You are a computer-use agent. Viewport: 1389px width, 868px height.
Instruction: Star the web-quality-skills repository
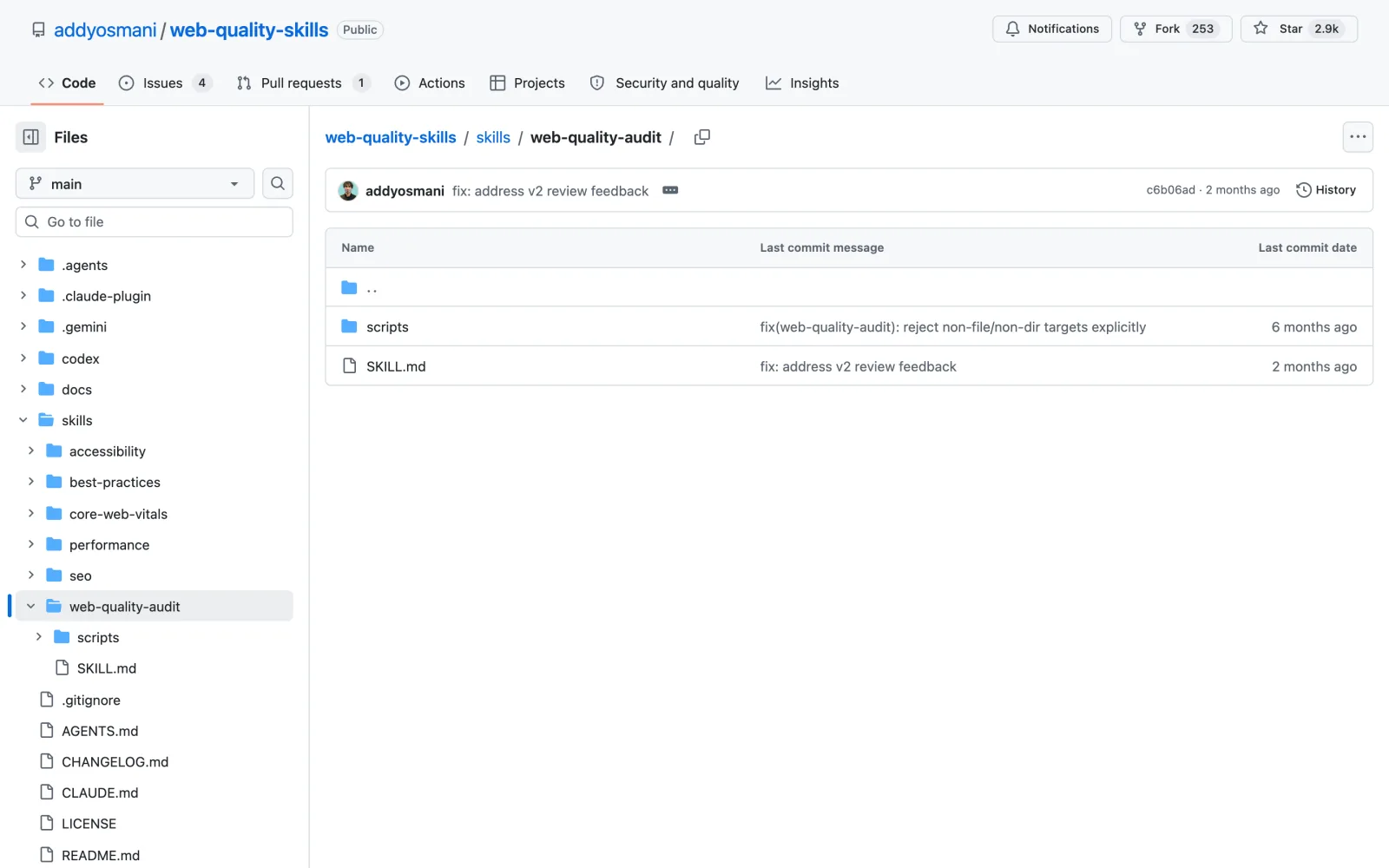(1299, 29)
